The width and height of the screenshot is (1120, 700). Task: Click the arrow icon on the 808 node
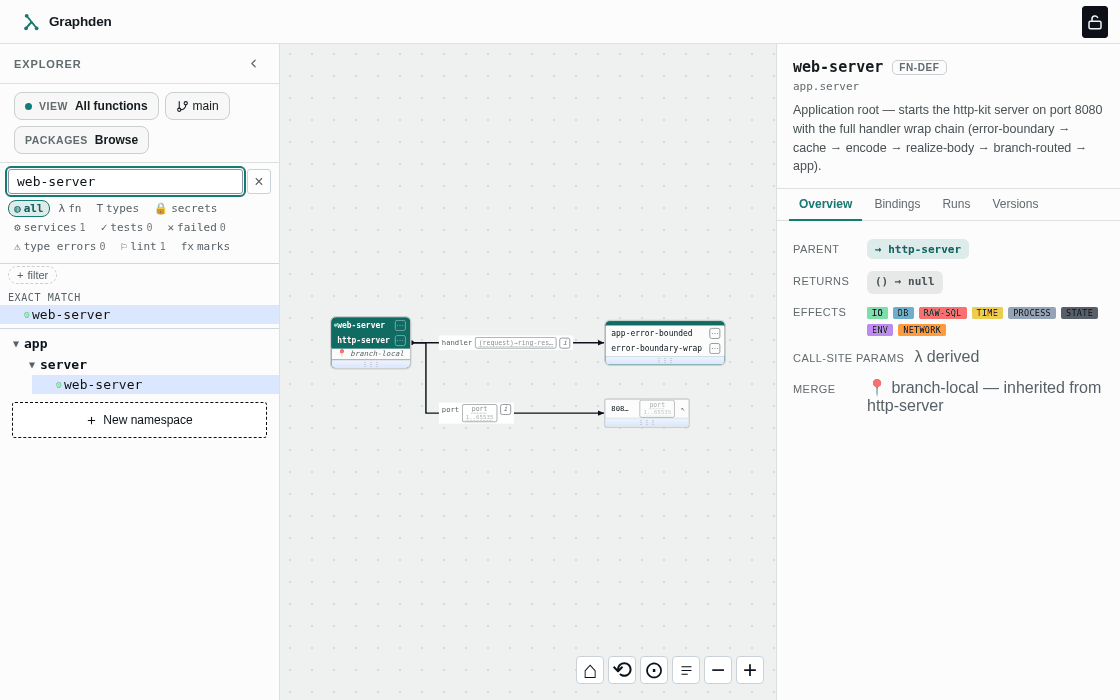682,409
